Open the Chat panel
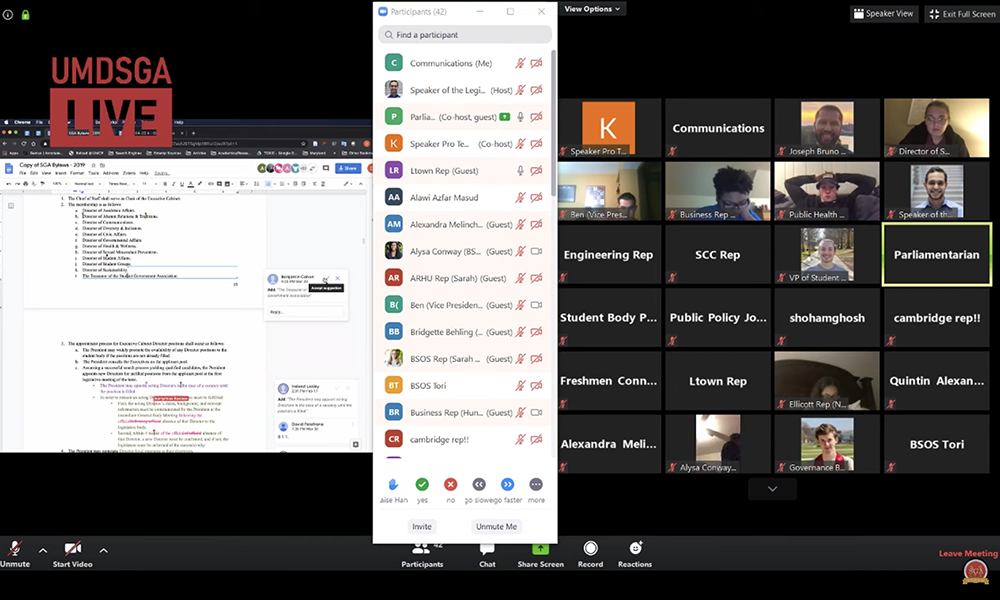1000x600 pixels. tap(487, 553)
